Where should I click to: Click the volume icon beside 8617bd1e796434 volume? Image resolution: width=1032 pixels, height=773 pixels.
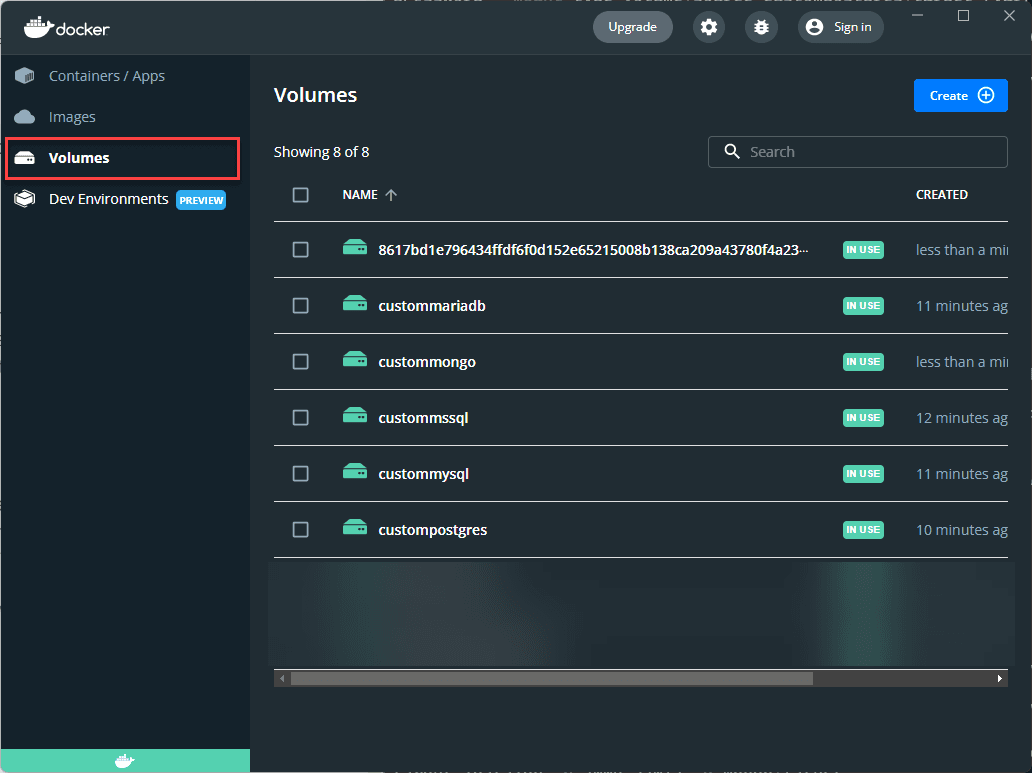pos(355,248)
